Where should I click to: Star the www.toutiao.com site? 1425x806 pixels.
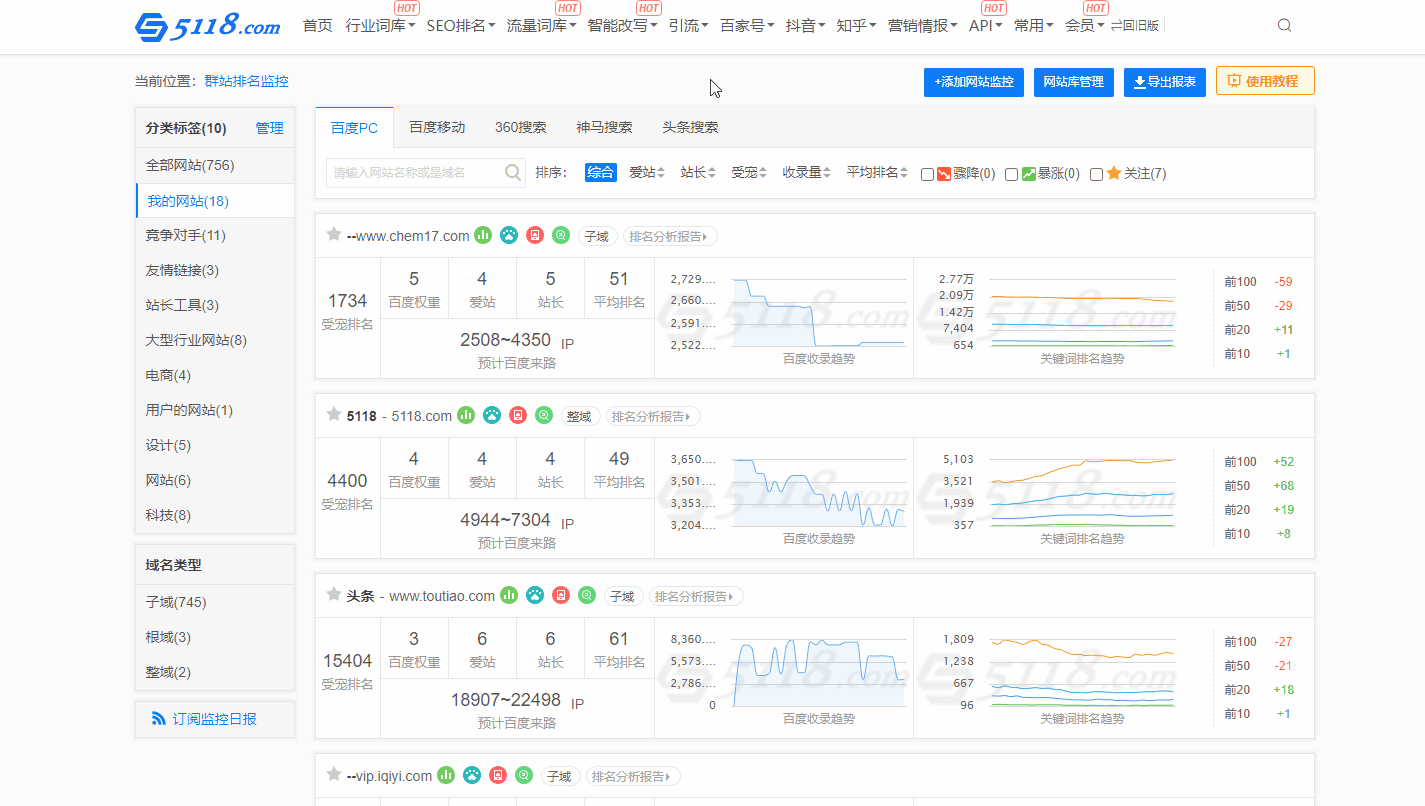tap(334, 594)
